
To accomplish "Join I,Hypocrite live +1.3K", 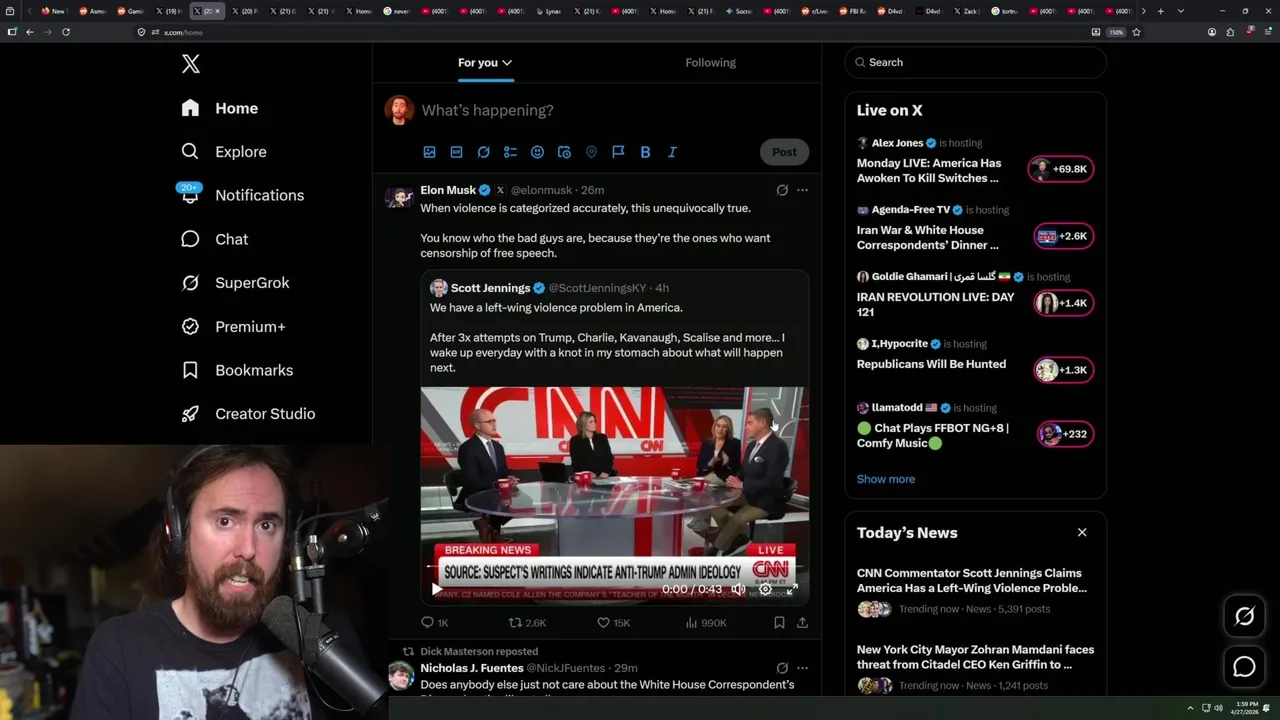I will point(1063,370).
